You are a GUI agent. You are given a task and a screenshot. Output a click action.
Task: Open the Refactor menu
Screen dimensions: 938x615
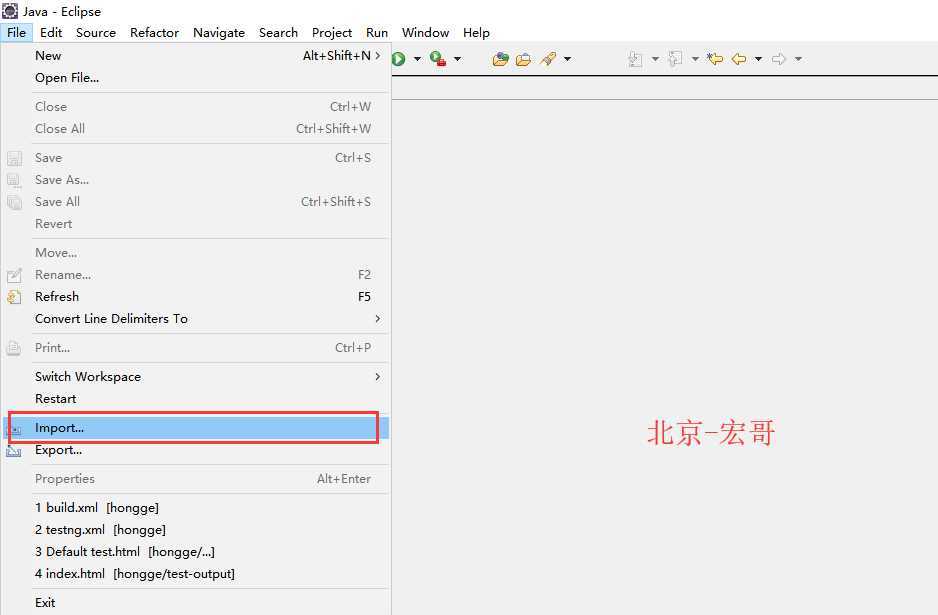pos(154,32)
